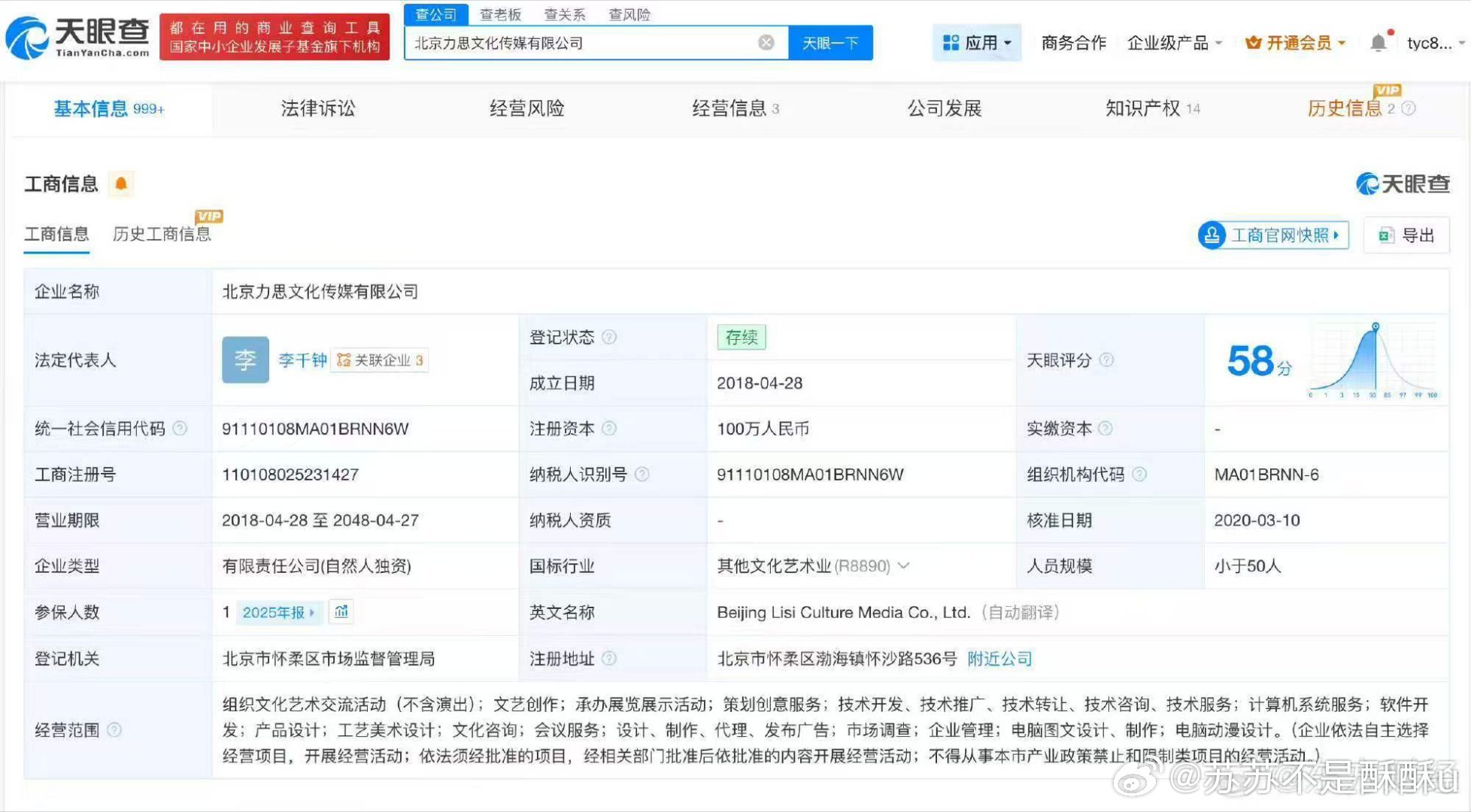Open the 应用 dropdown menu

978,42
